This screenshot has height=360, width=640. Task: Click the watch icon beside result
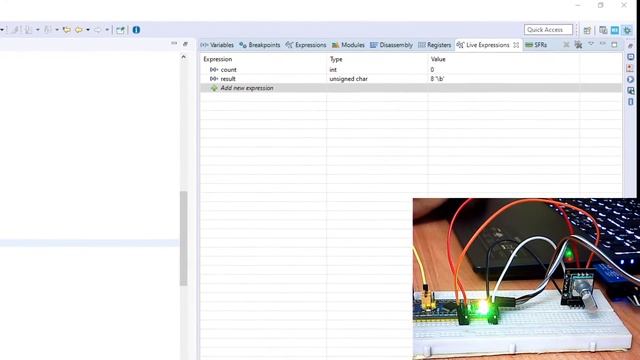tap(214, 79)
